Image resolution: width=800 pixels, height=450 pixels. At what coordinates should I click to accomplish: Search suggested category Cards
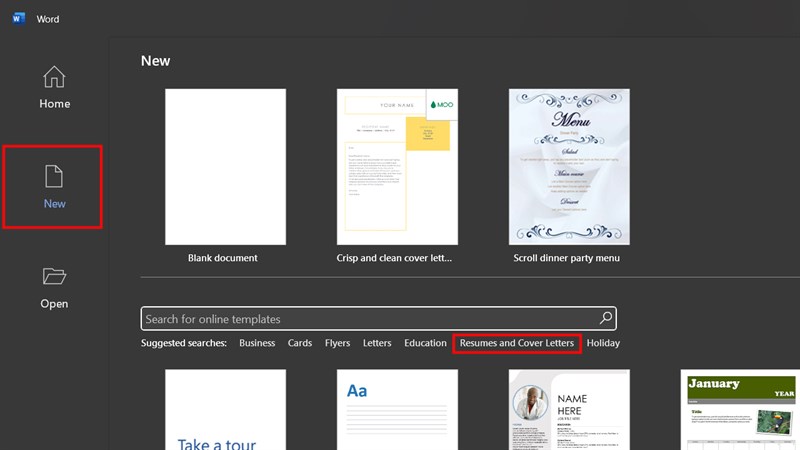coord(299,343)
